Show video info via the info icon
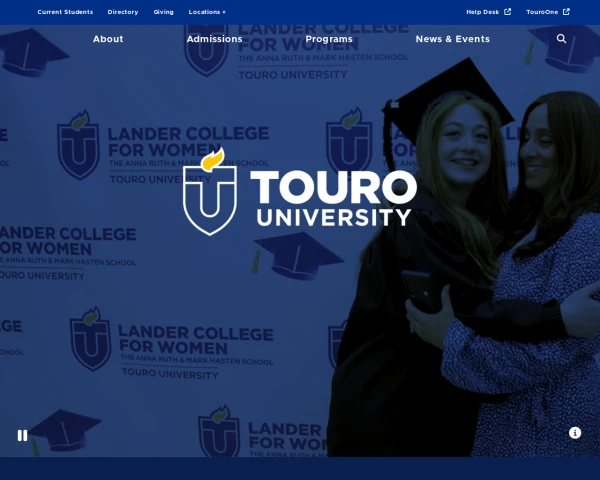Image resolution: width=600 pixels, height=480 pixels. pos(575,433)
